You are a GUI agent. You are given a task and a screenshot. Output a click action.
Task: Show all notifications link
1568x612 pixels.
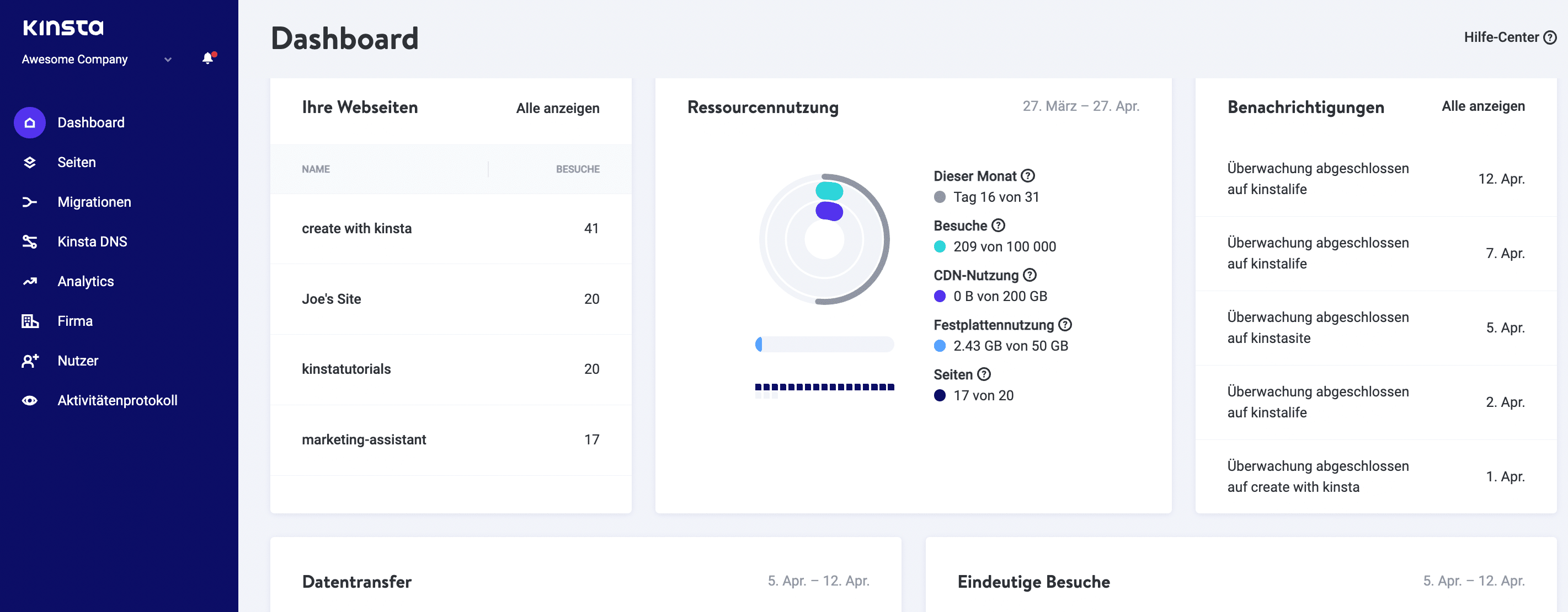1483,107
